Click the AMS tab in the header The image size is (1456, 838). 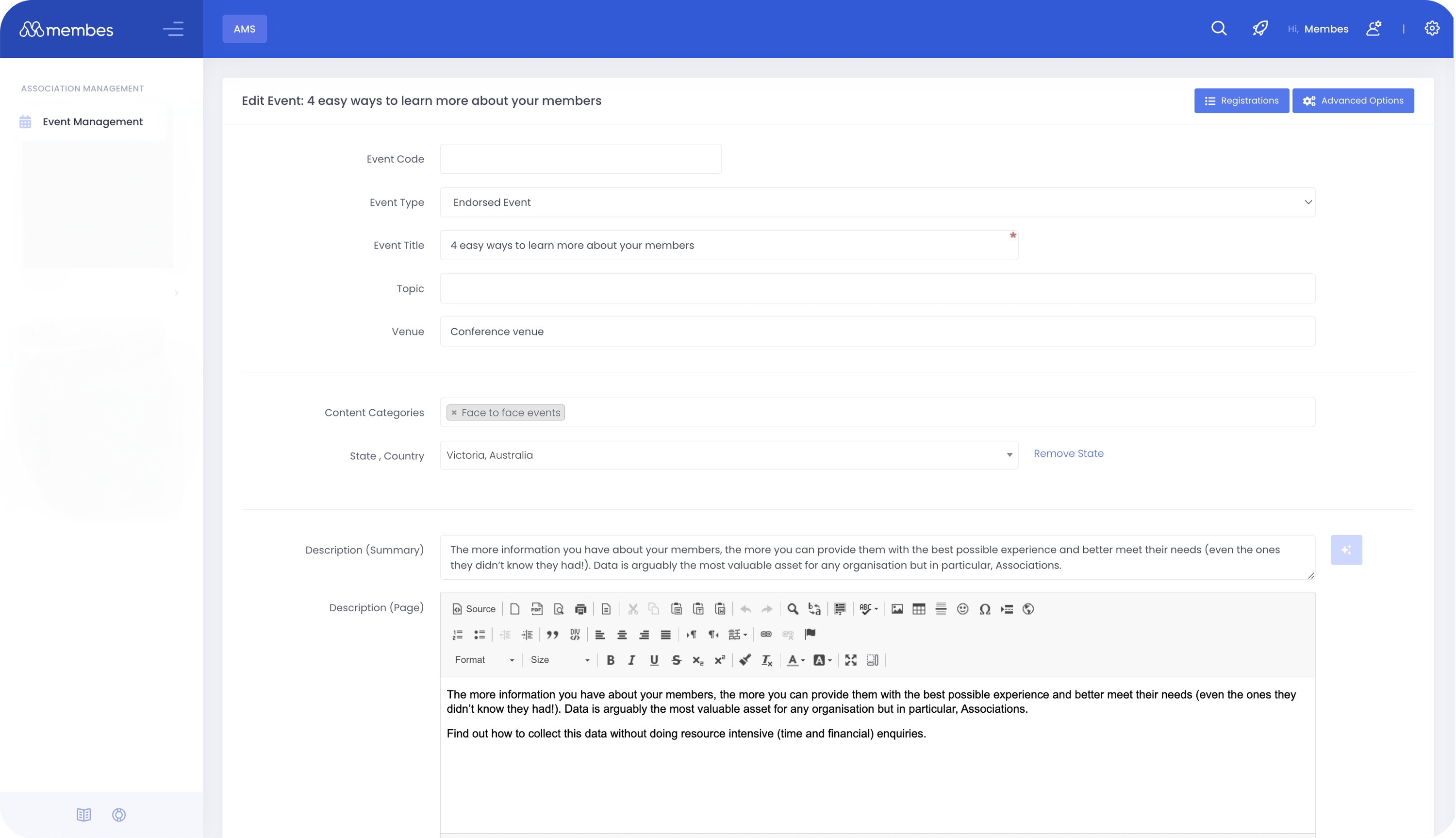click(244, 28)
